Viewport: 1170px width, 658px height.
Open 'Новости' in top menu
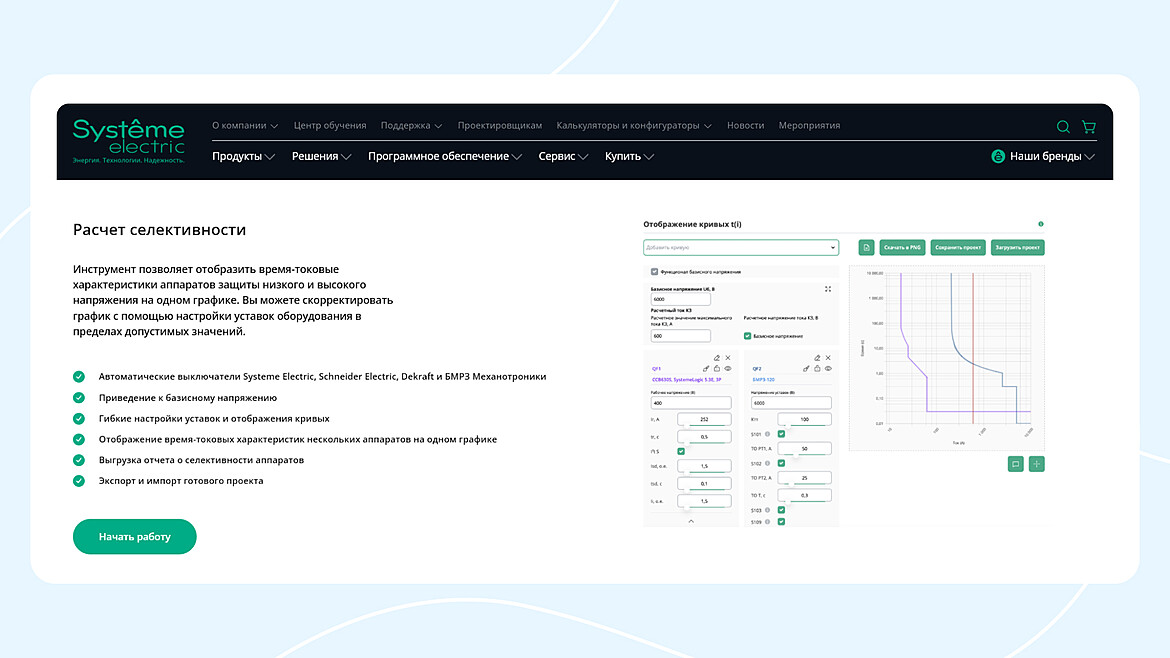[745, 125]
